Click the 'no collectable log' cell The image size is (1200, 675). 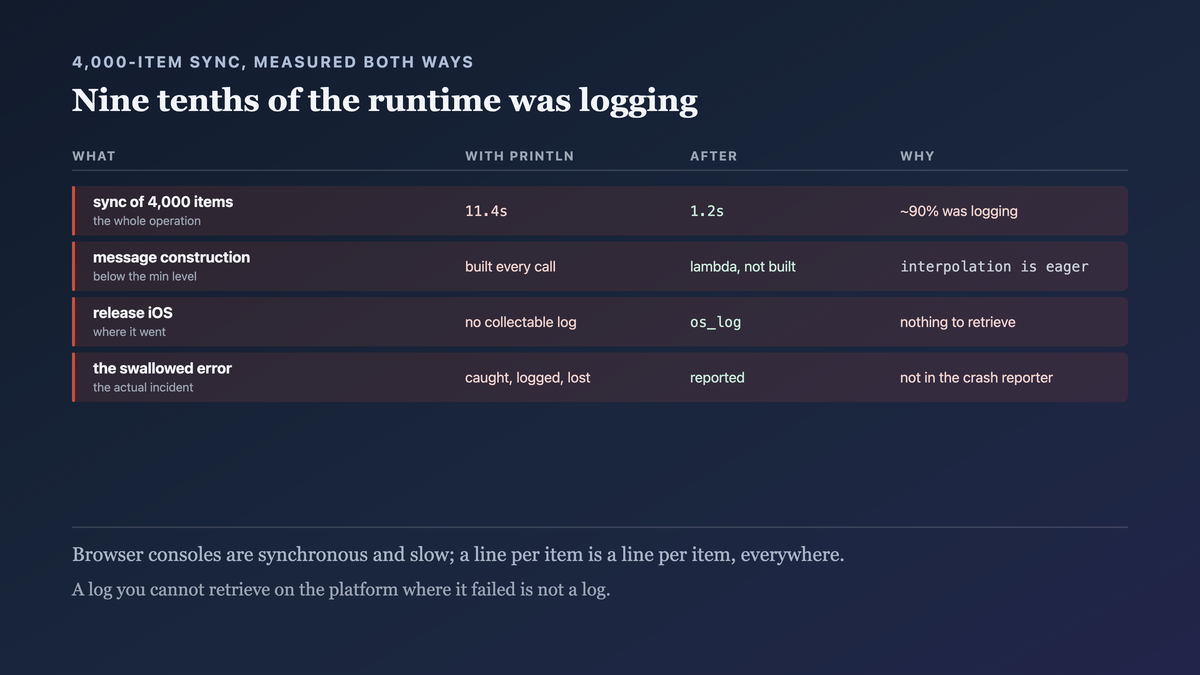coord(520,322)
